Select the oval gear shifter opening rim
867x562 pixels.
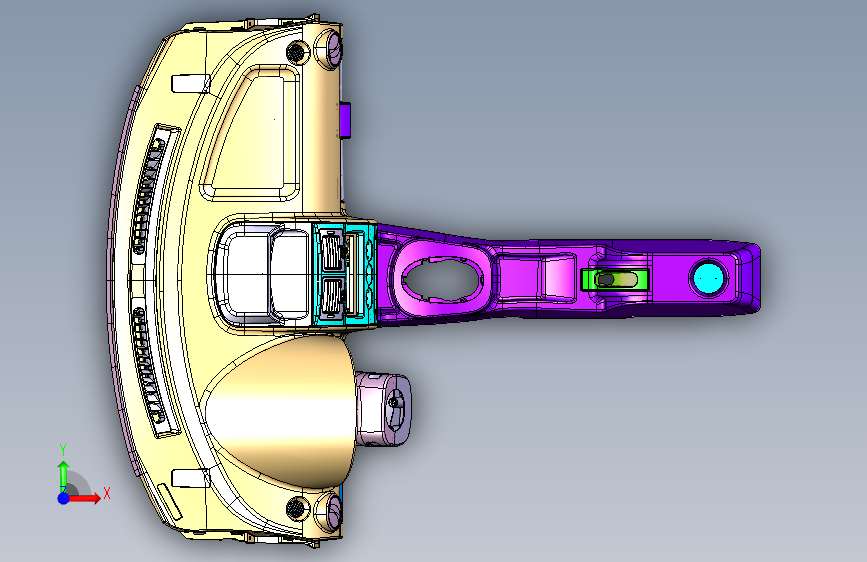pyautogui.click(x=442, y=279)
